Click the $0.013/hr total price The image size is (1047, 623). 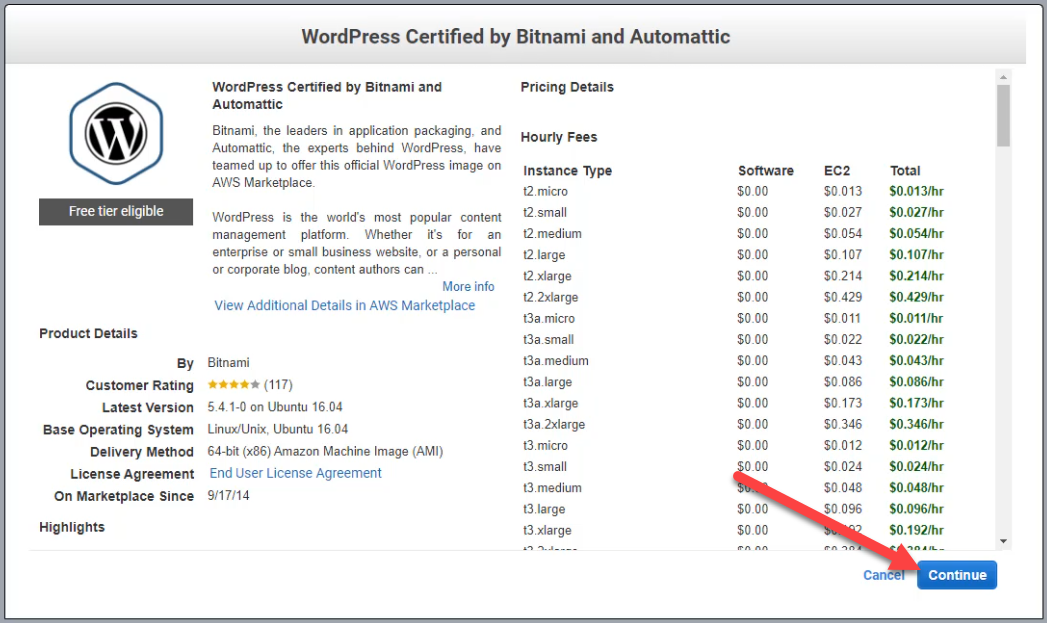click(x=916, y=191)
